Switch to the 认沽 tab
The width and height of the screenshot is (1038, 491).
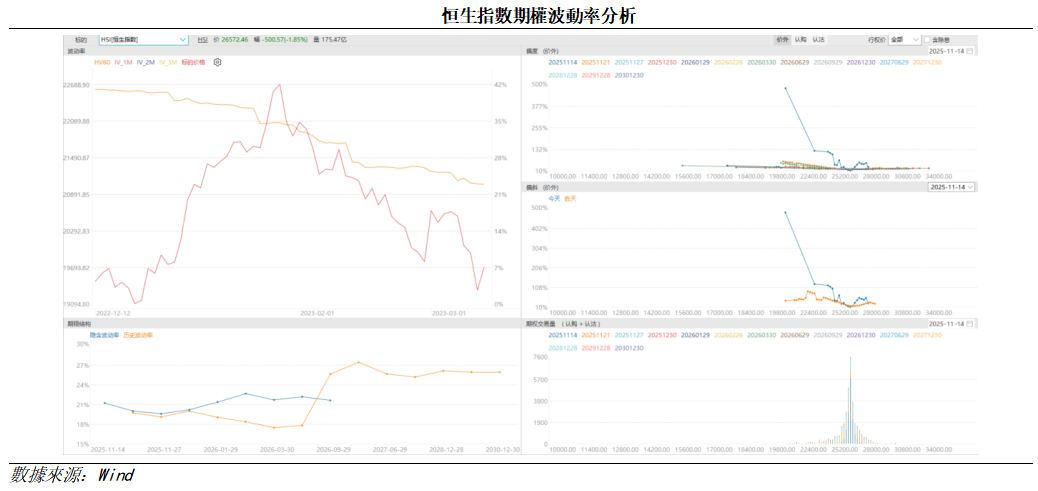(818, 39)
